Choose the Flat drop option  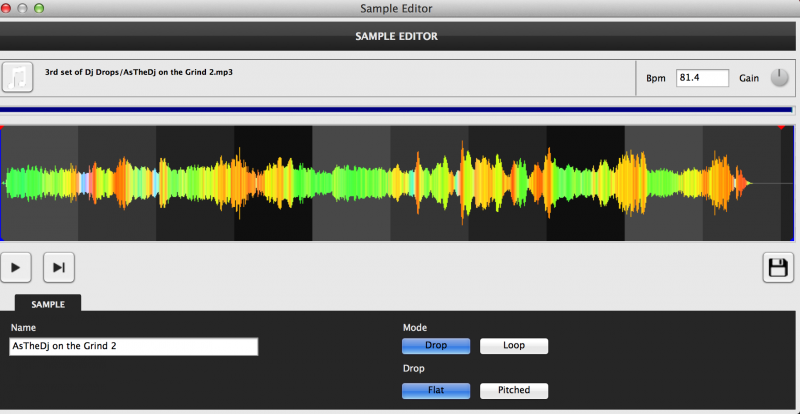(435, 390)
